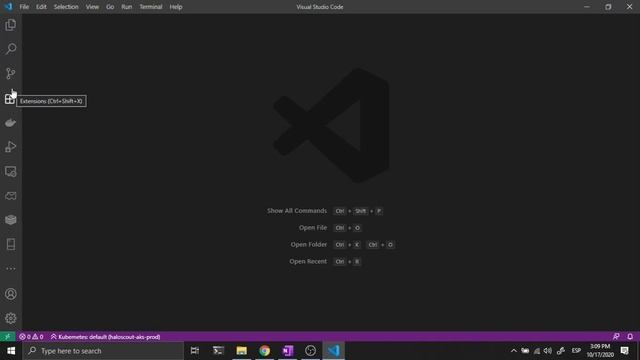This screenshot has height=360, width=640.
Task: Open the terminal app on the taskbar
Action: (x=218, y=351)
